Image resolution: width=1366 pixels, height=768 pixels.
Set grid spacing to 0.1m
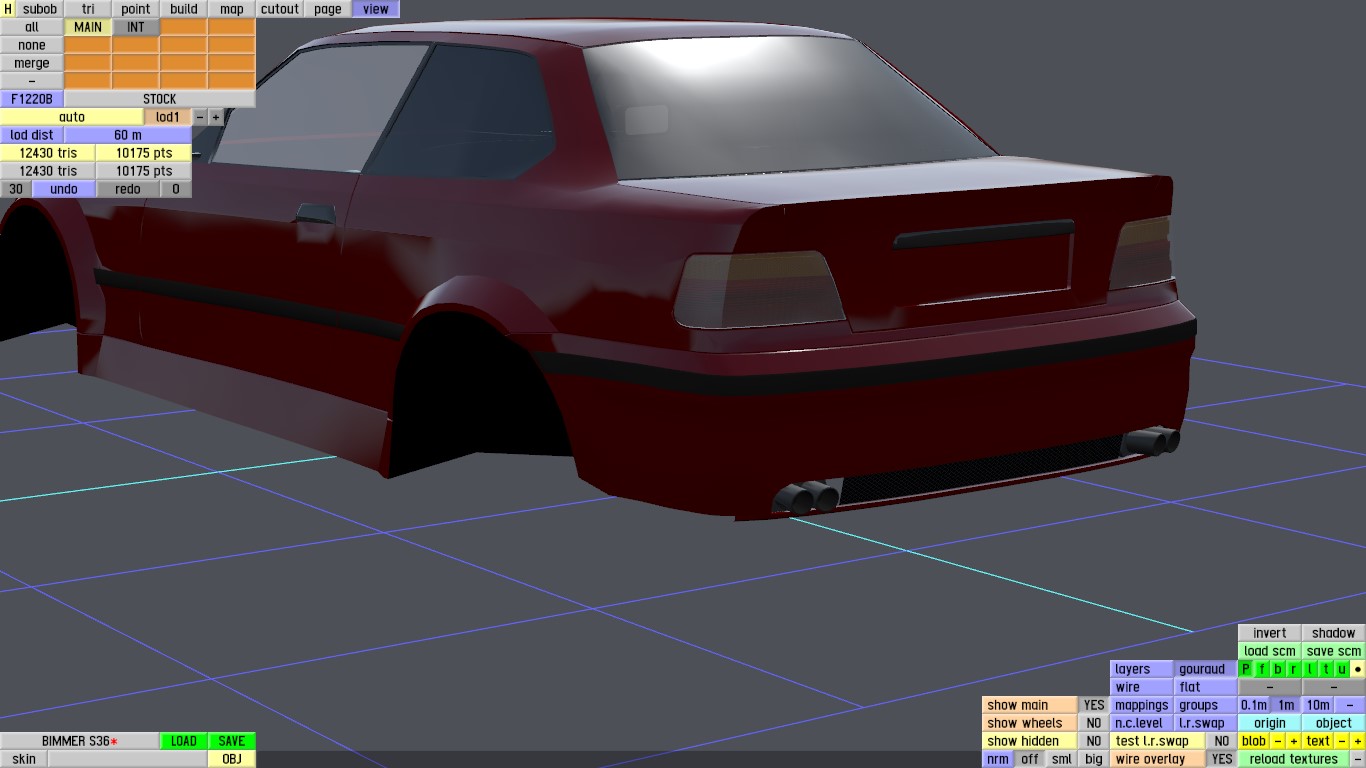point(1254,705)
